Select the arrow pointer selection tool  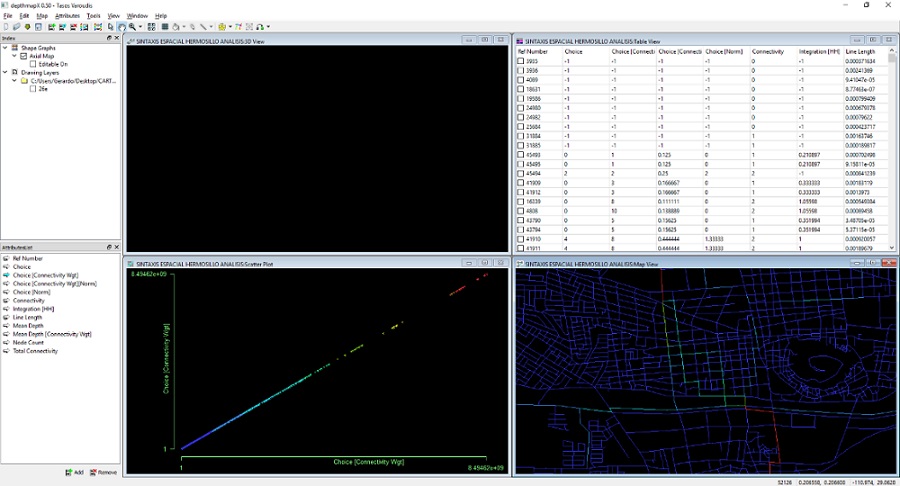click(110, 27)
